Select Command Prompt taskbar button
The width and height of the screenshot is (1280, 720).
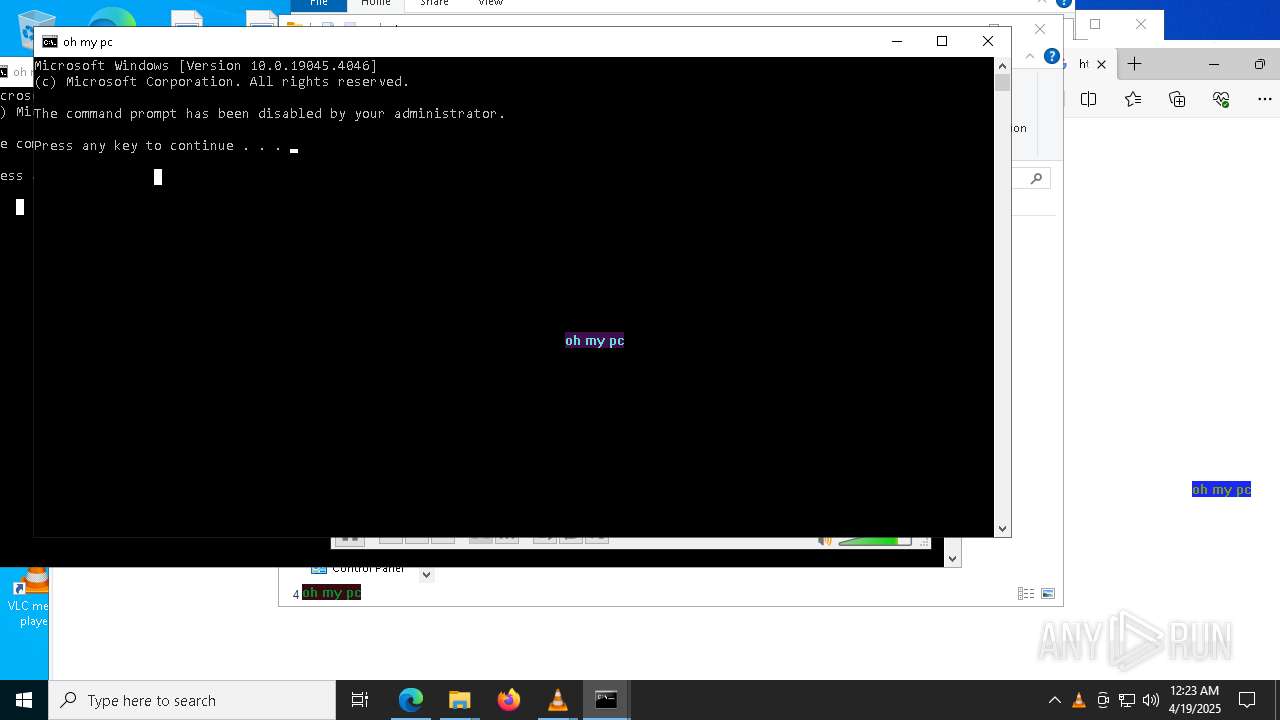(606, 700)
